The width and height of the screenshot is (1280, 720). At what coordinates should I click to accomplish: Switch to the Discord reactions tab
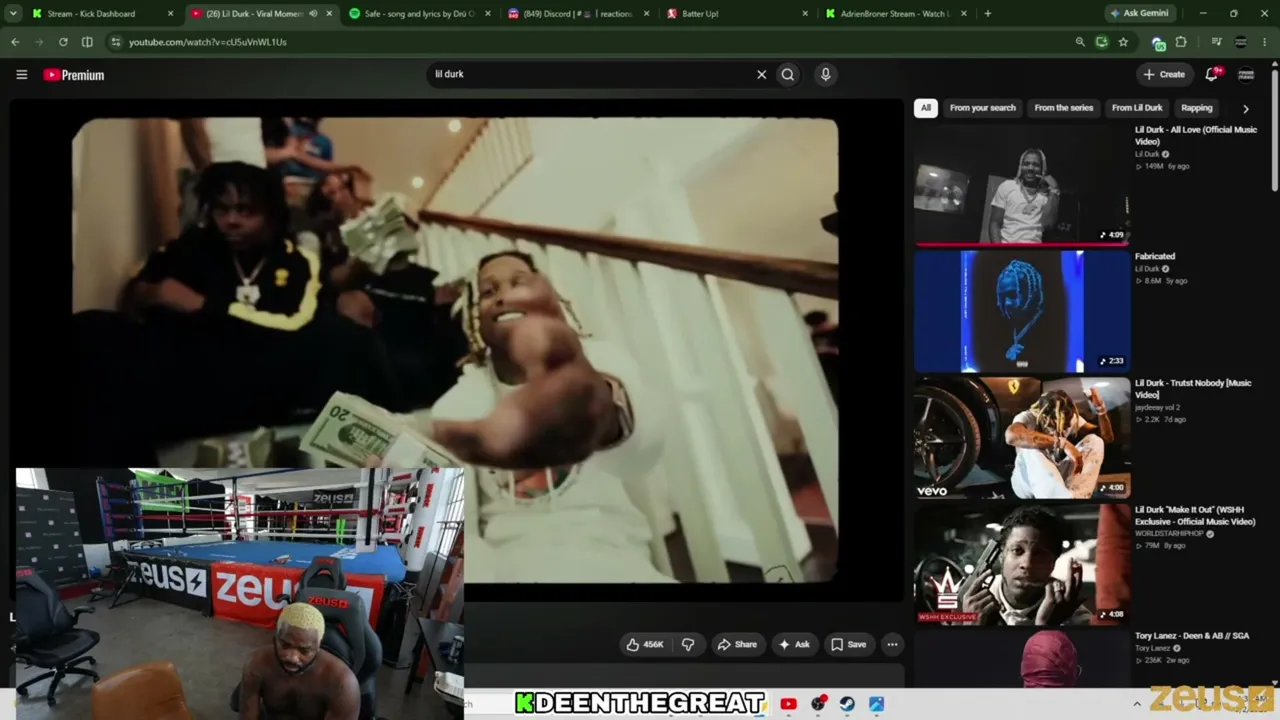coord(578,14)
